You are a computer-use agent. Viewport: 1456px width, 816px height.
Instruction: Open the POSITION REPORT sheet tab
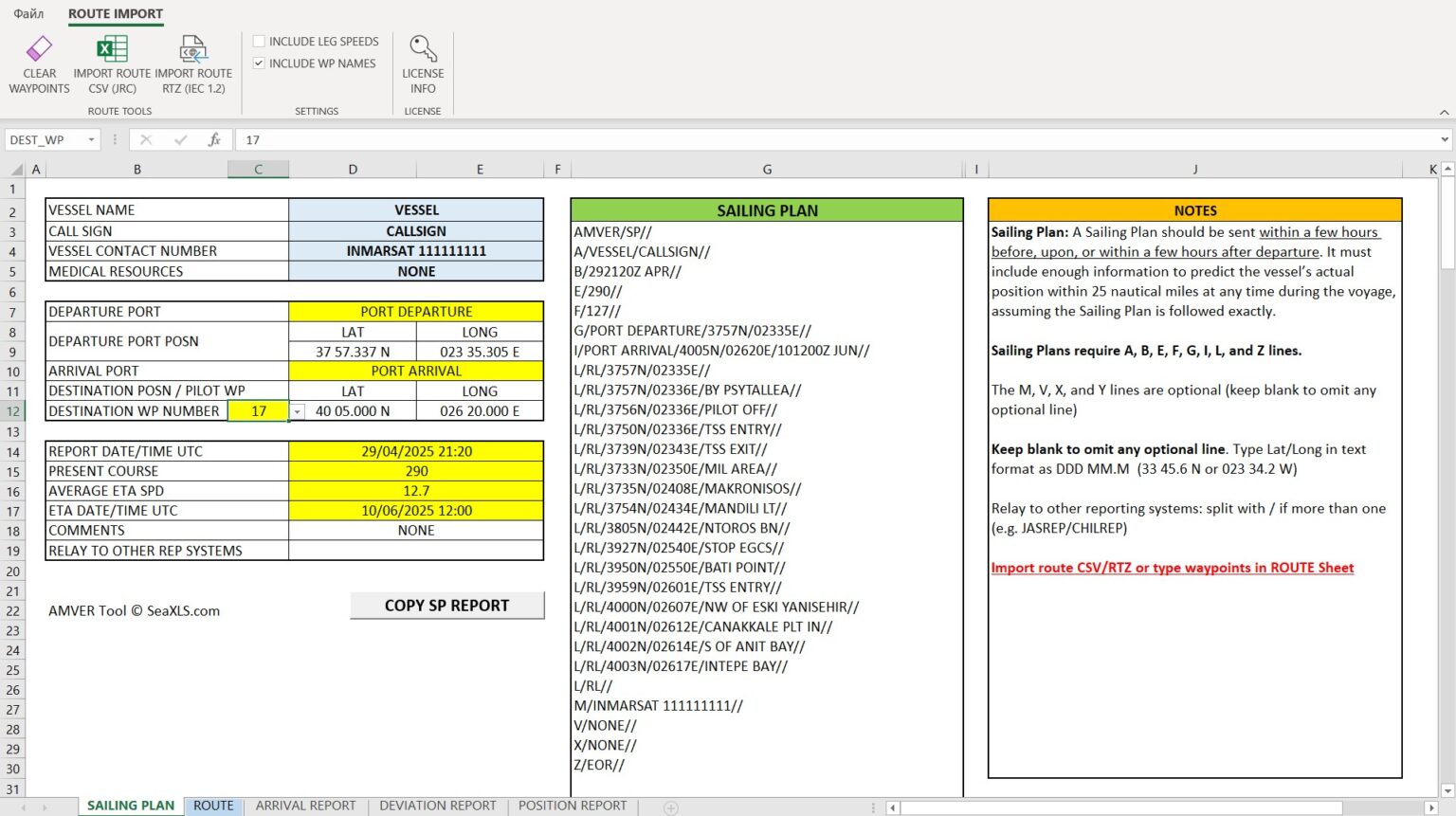[573, 805]
